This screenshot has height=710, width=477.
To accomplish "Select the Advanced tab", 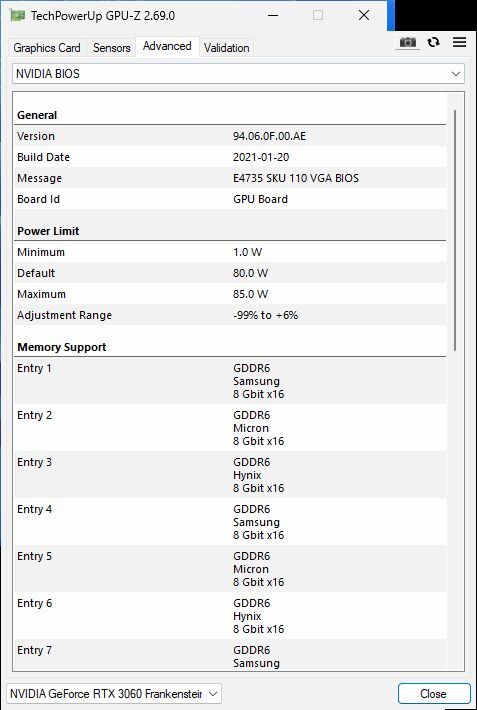I will point(167,46).
